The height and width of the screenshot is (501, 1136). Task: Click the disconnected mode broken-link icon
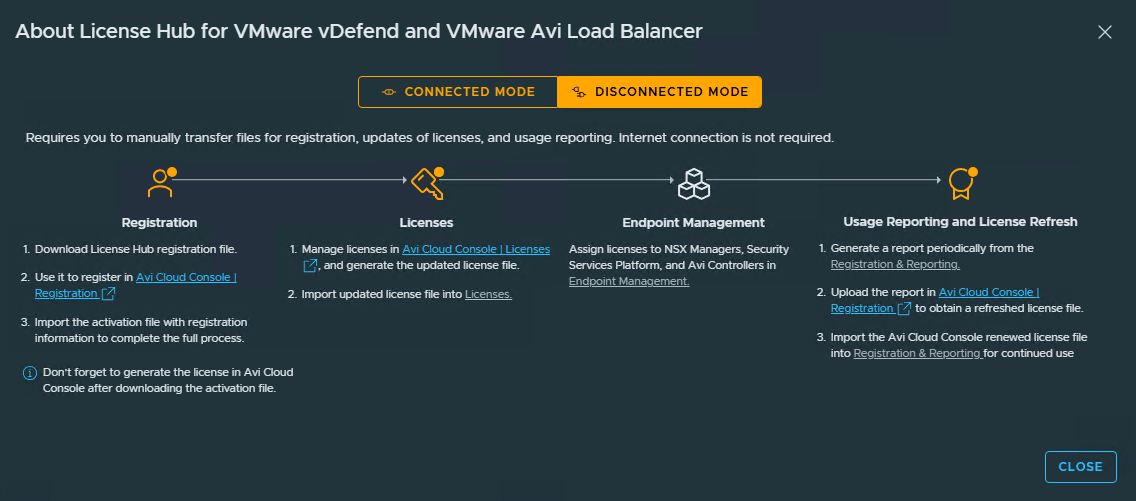pos(579,92)
